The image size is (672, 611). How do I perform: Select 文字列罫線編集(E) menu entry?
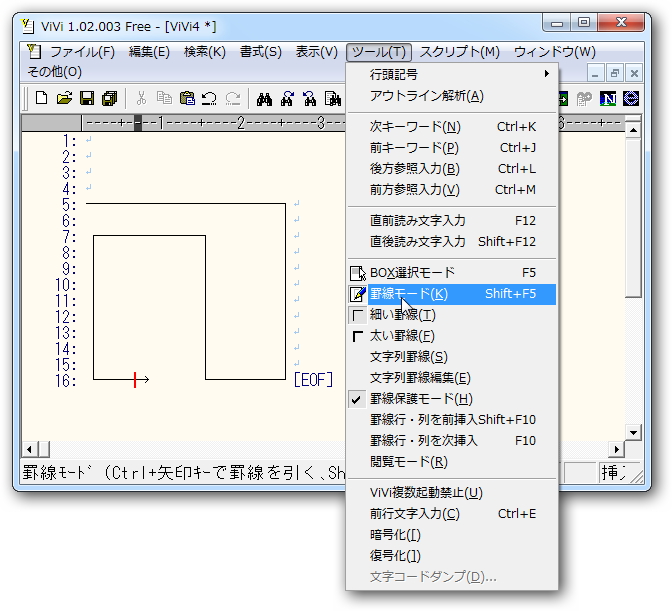(x=451, y=378)
